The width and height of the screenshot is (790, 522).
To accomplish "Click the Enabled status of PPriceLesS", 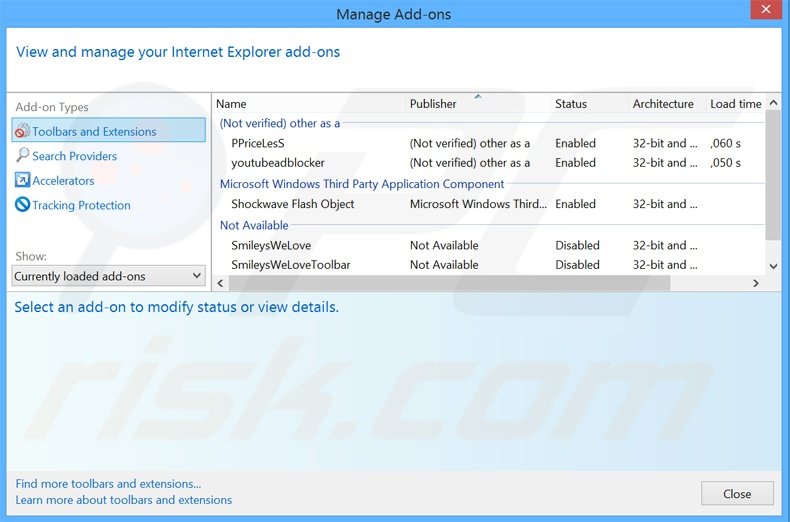I will coord(575,144).
